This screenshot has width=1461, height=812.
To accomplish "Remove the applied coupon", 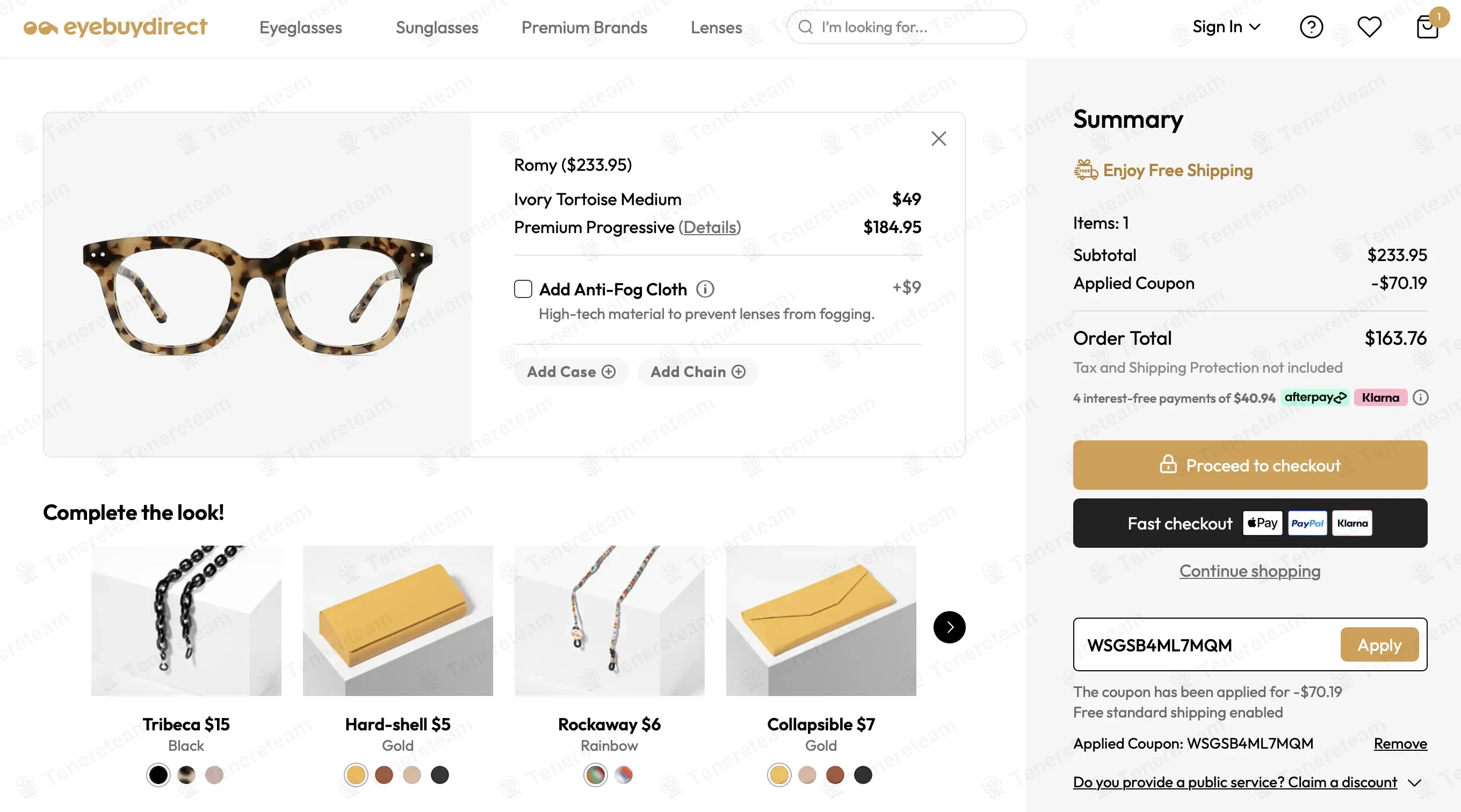I will click(1400, 743).
